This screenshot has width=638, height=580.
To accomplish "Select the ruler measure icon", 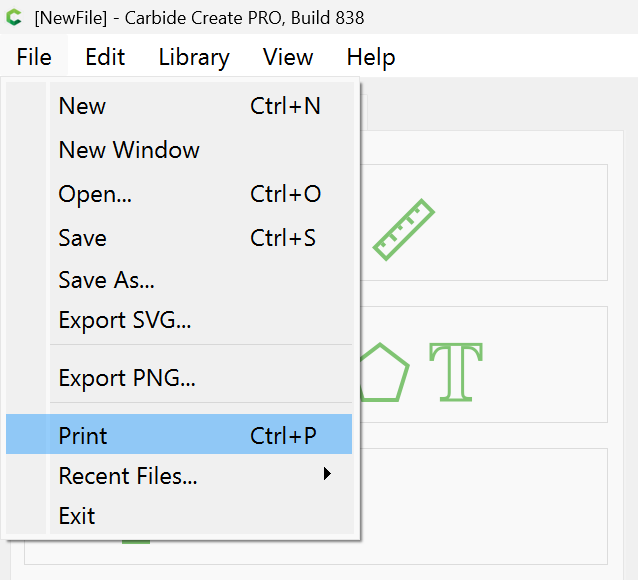I will coord(403,230).
